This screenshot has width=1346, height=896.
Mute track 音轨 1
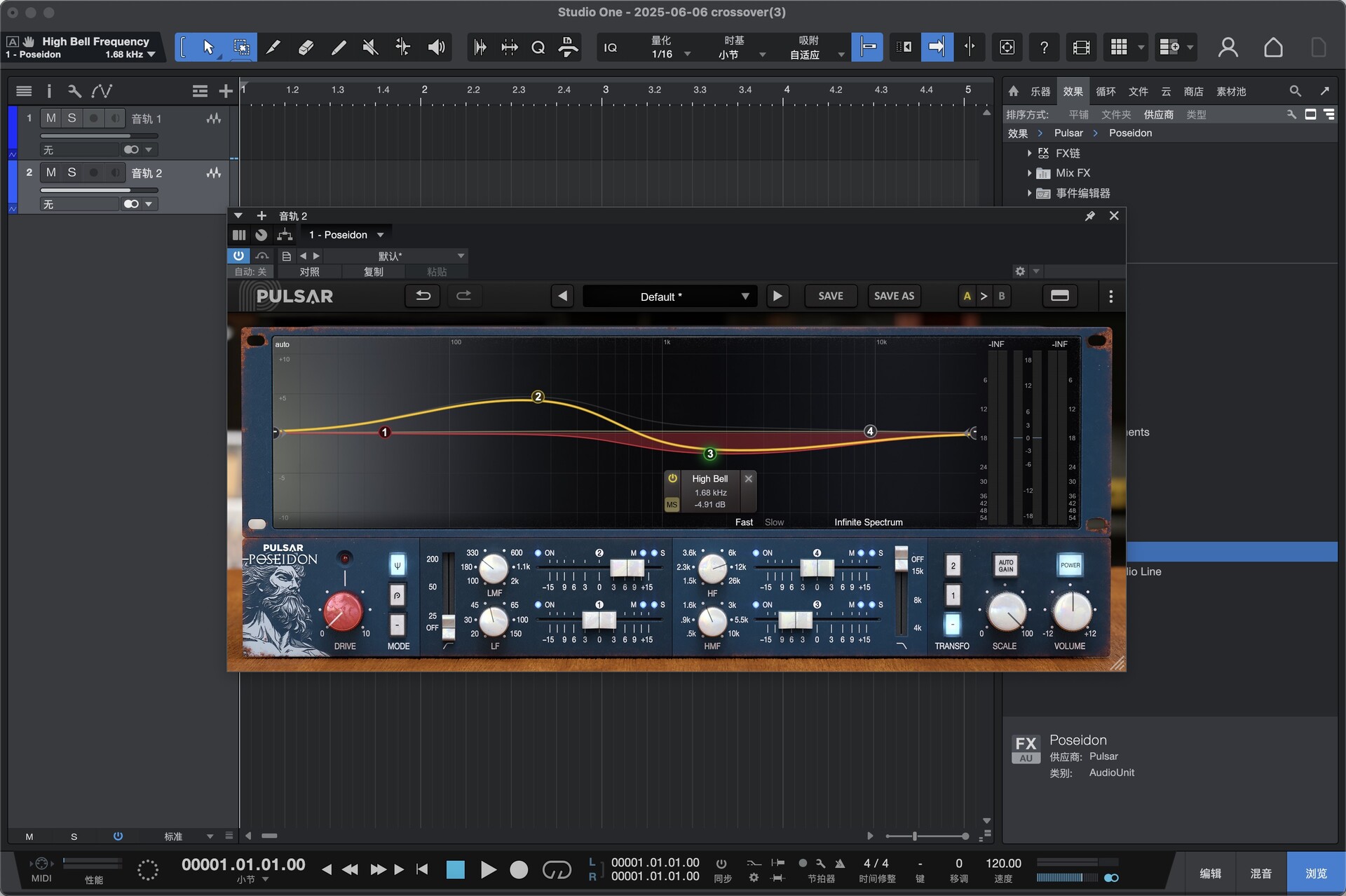pos(51,118)
